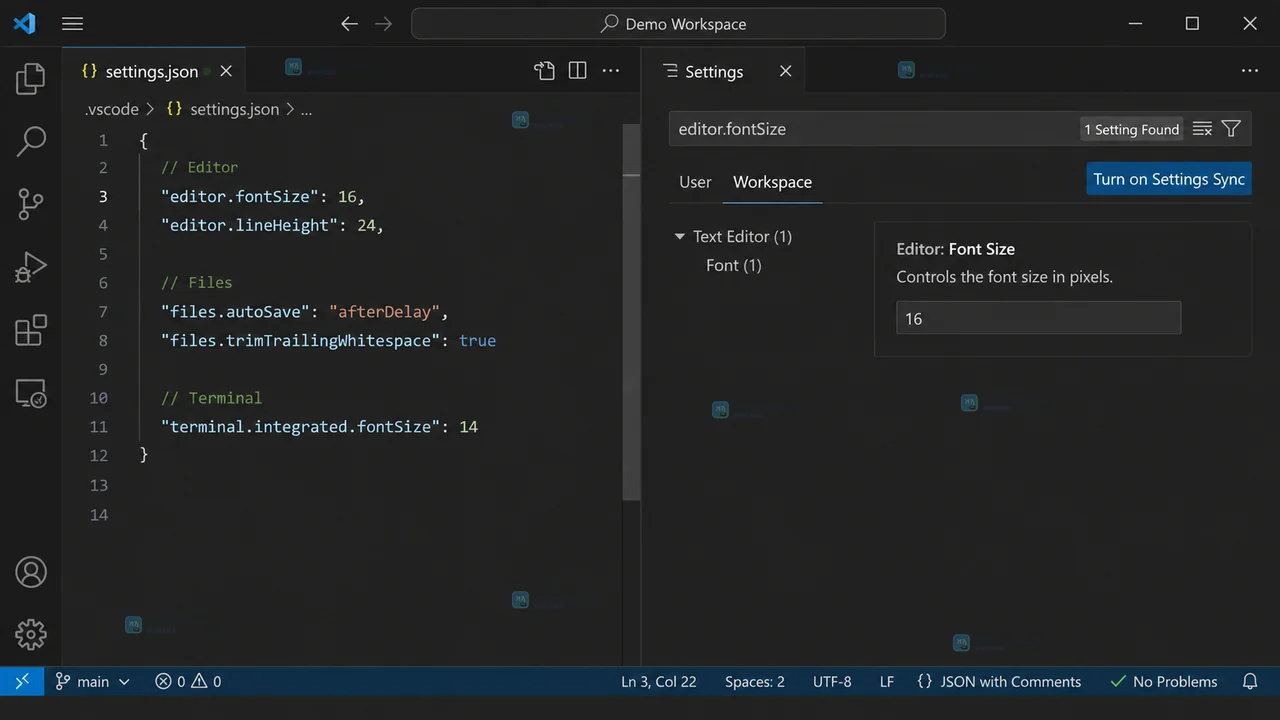Open Source Control view in activity bar
The height and width of the screenshot is (720, 1280).
[x=31, y=204]
